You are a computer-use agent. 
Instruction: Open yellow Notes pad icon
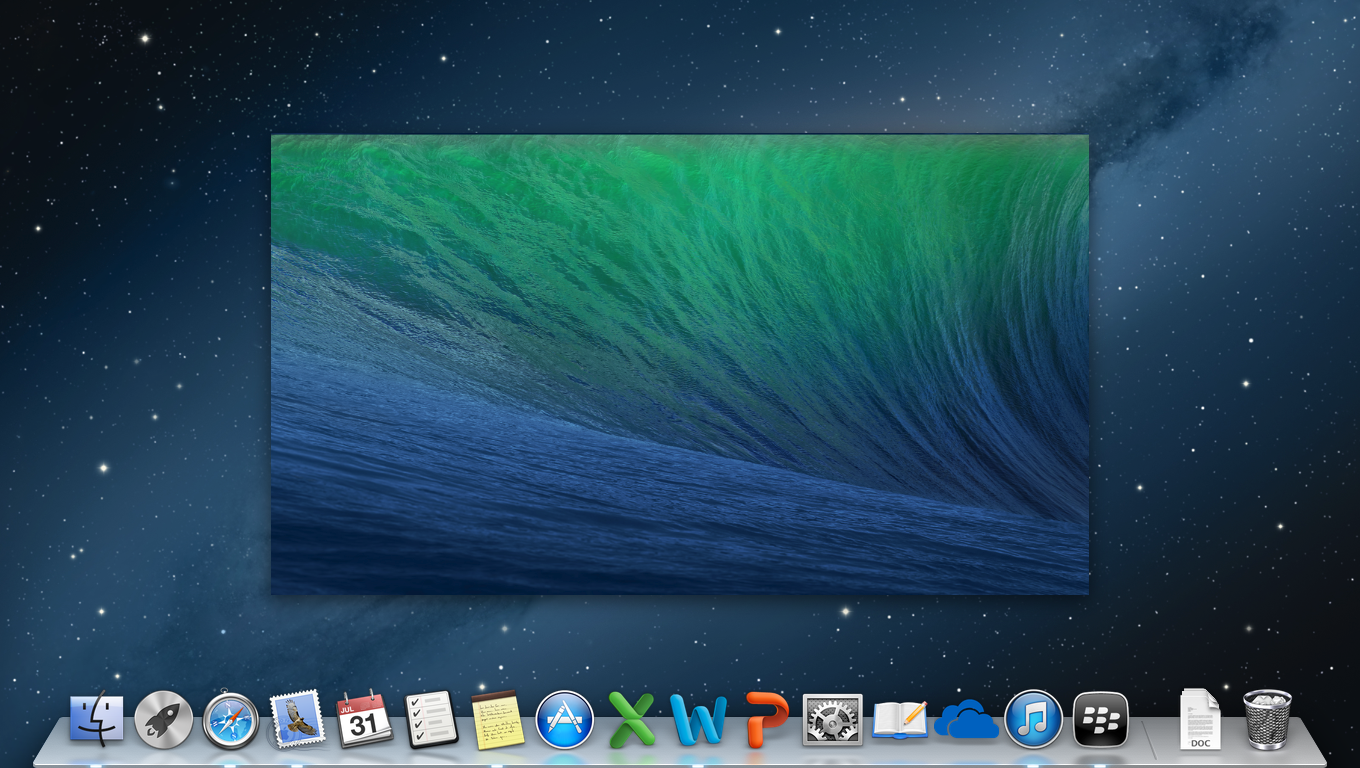[x=497, y=720]
